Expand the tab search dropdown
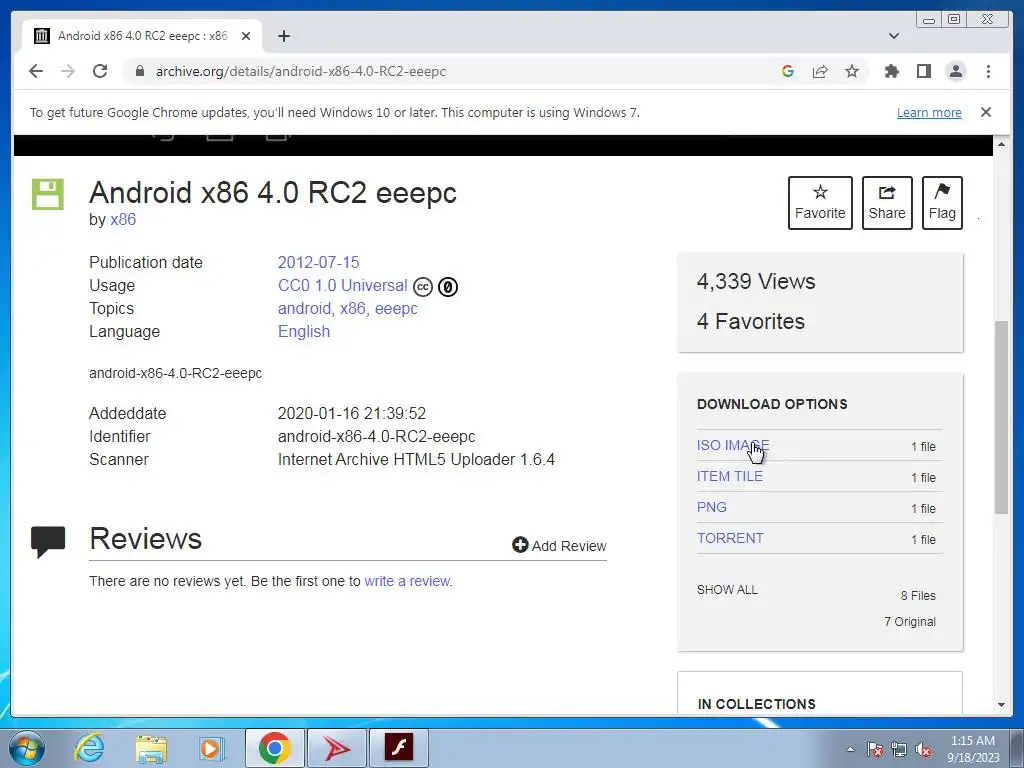The width and height of the screenshot is (1024, 768). [x=894, y=36]
